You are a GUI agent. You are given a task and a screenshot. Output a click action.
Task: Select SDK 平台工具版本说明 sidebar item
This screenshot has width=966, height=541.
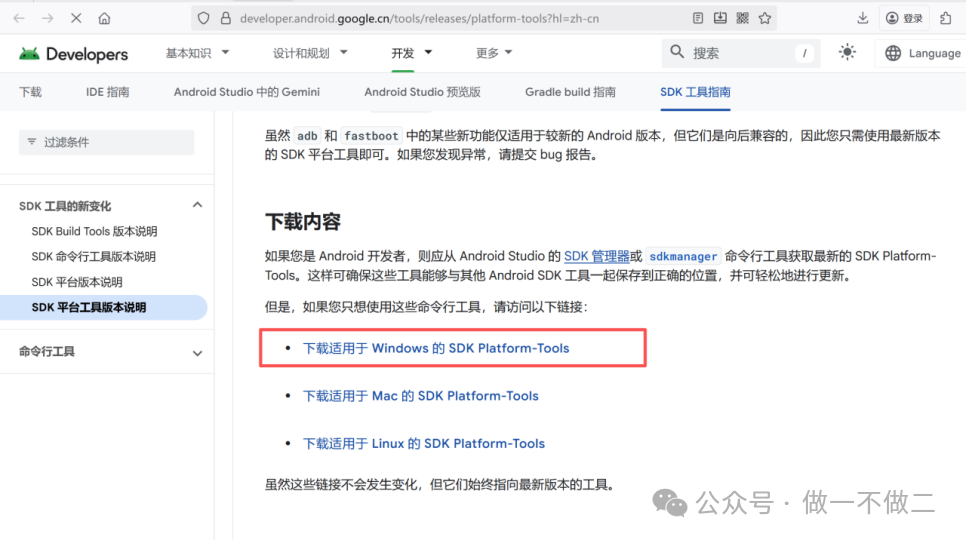pos(104,307)
